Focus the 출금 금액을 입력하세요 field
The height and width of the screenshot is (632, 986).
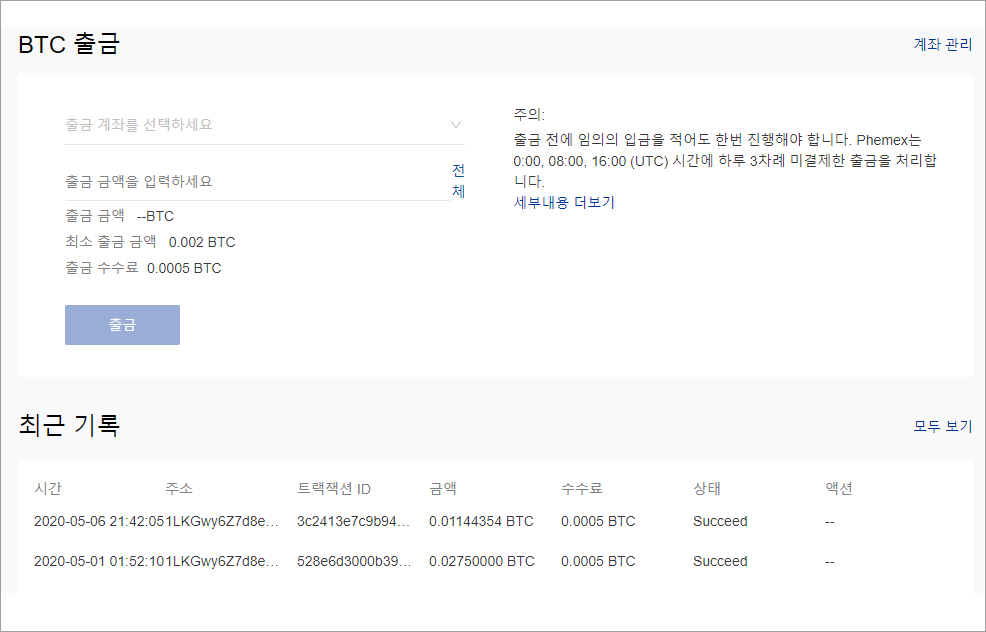(257, 182)
